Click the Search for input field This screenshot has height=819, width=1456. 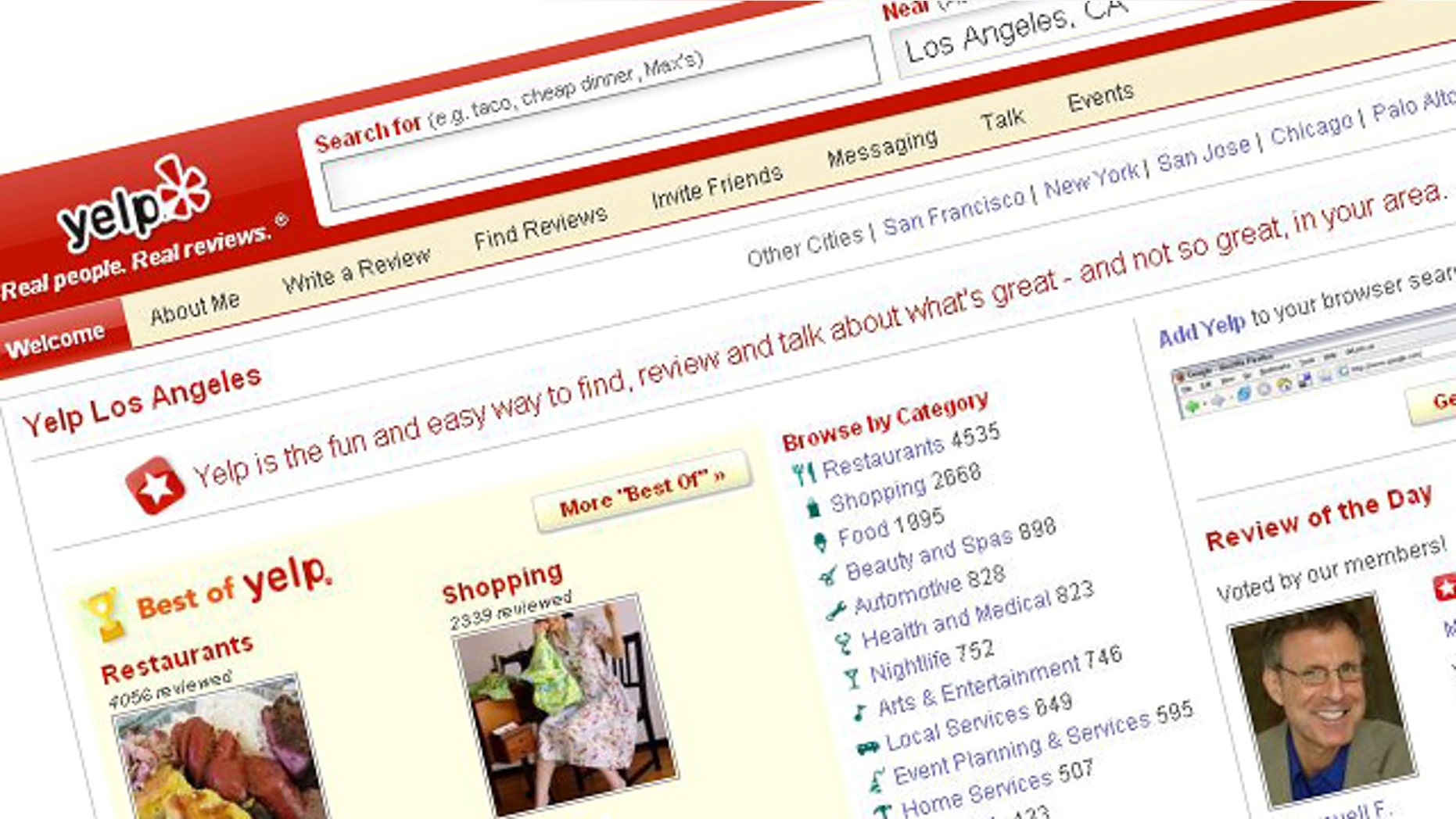point(601,123)
